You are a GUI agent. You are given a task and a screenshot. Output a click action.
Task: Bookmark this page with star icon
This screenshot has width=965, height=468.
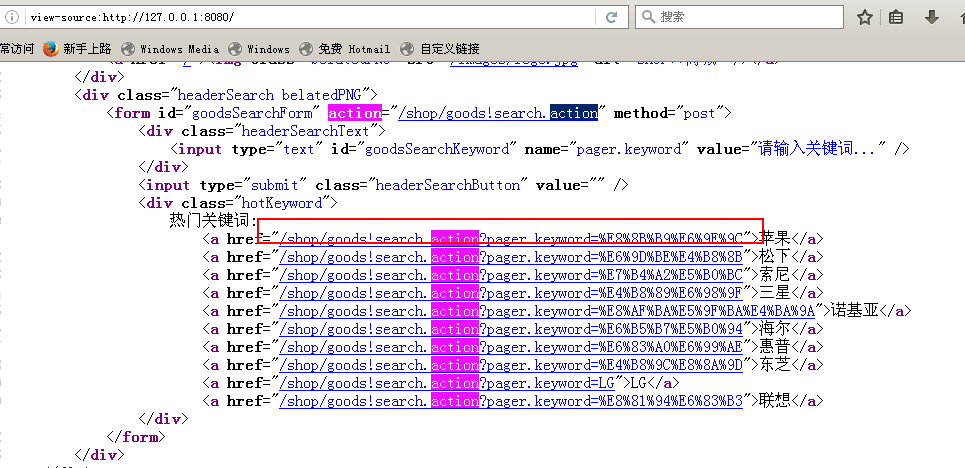coord(865,17)
